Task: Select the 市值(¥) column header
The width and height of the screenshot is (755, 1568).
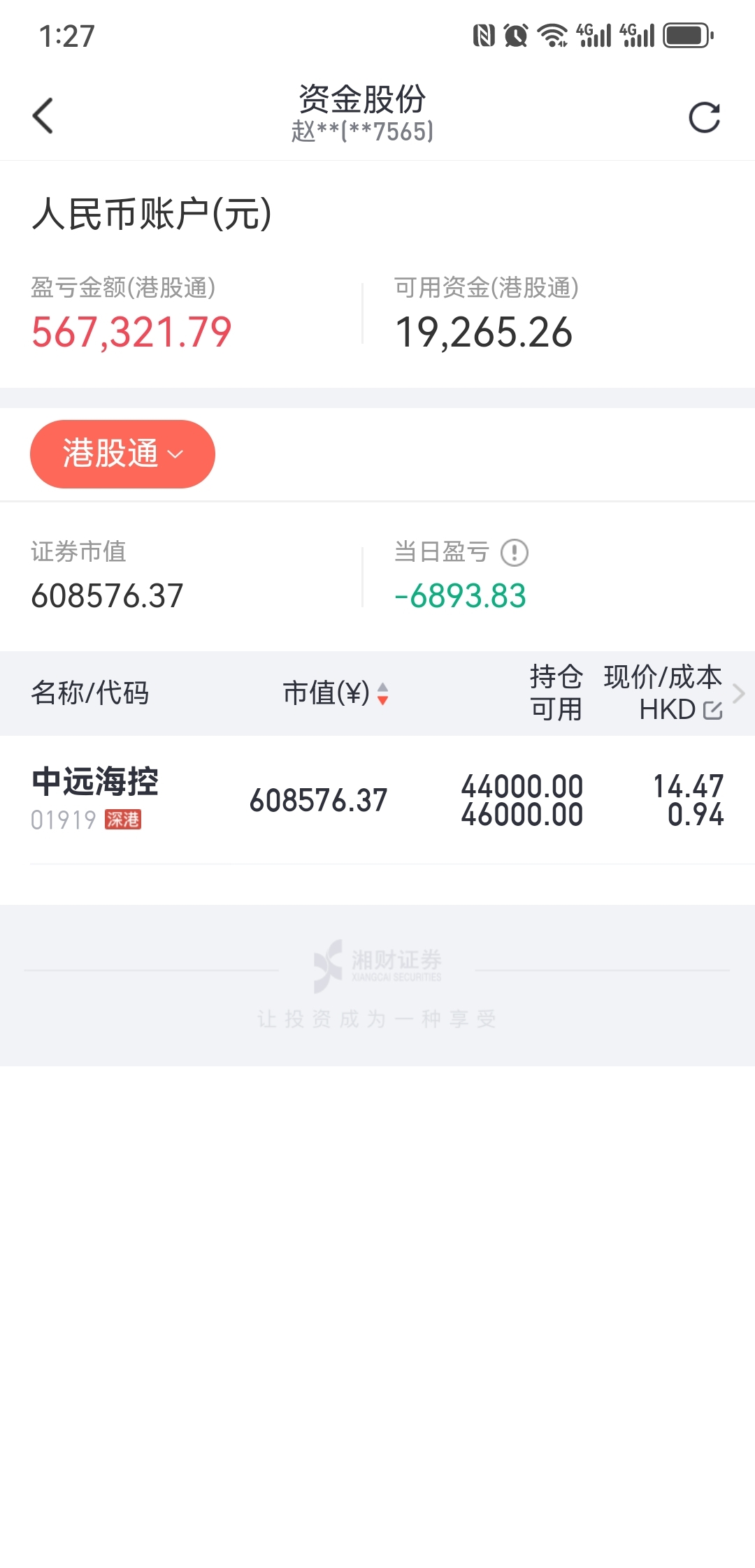Action: point(326,693)
